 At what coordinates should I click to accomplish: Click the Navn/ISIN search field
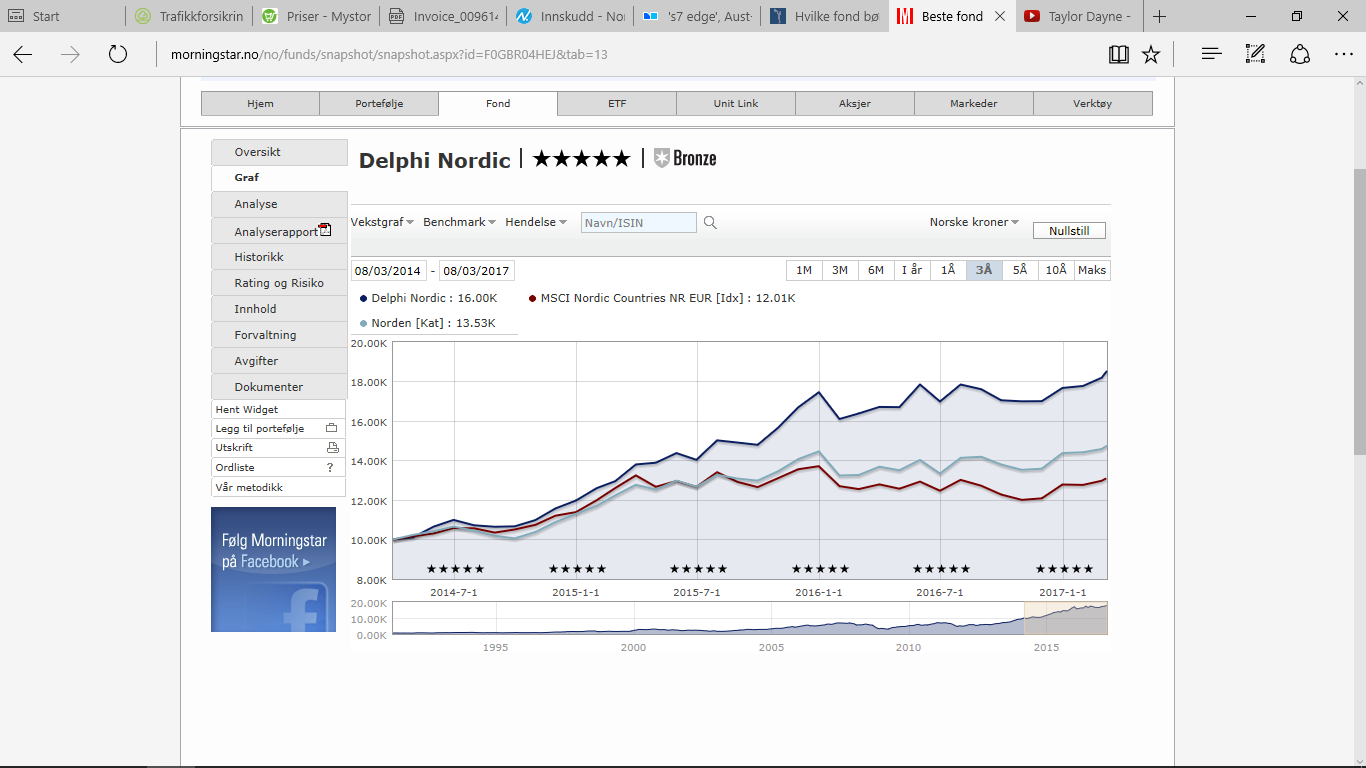pyautogui.click(x=639, y=223)
